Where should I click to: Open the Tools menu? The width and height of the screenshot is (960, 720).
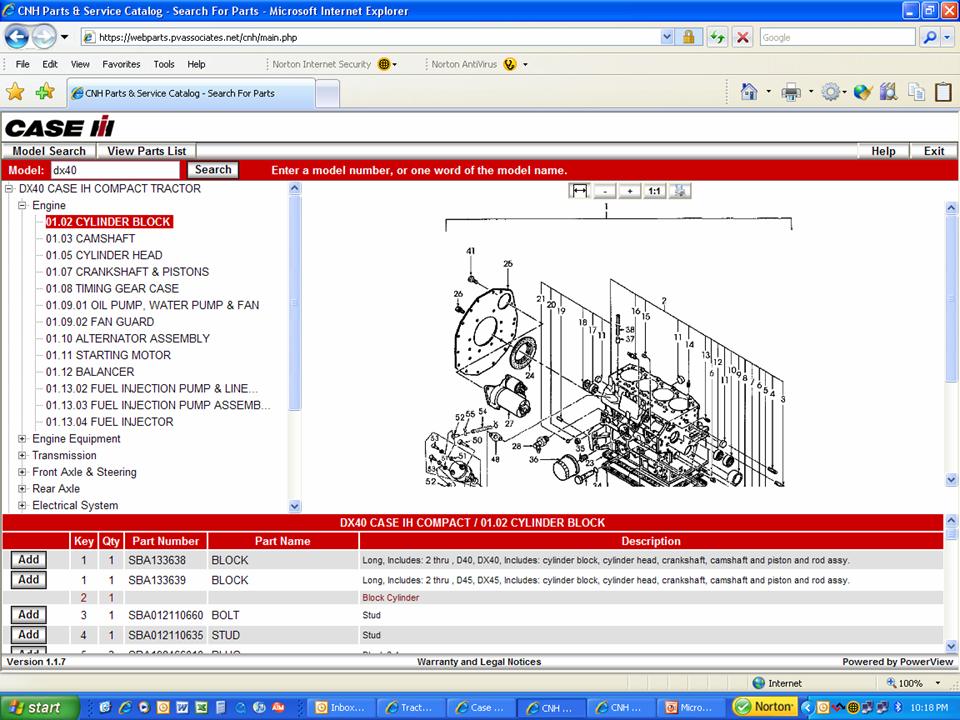(164, 64)
